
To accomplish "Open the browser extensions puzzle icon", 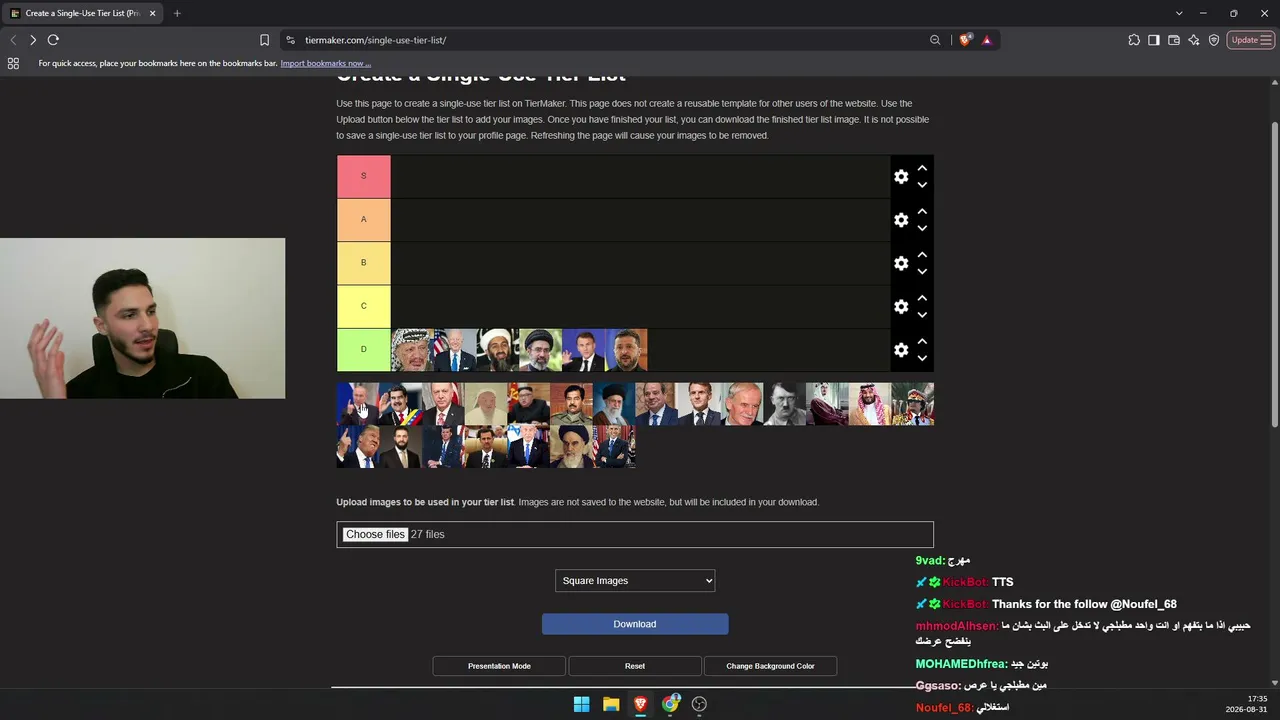I will pyautogui.click(x=1134, y=40).
